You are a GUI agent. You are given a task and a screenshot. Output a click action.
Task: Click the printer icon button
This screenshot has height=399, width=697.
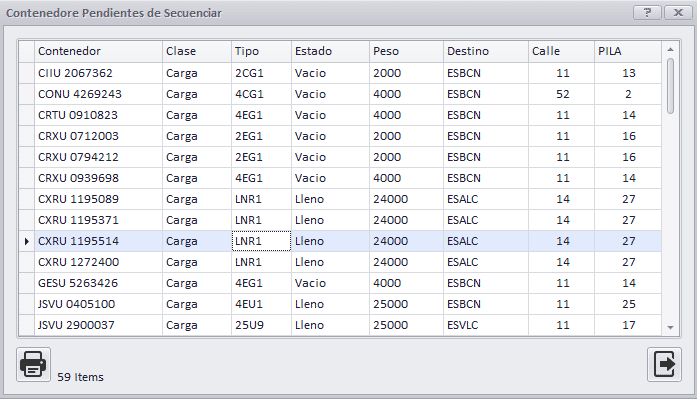(33, 364)
